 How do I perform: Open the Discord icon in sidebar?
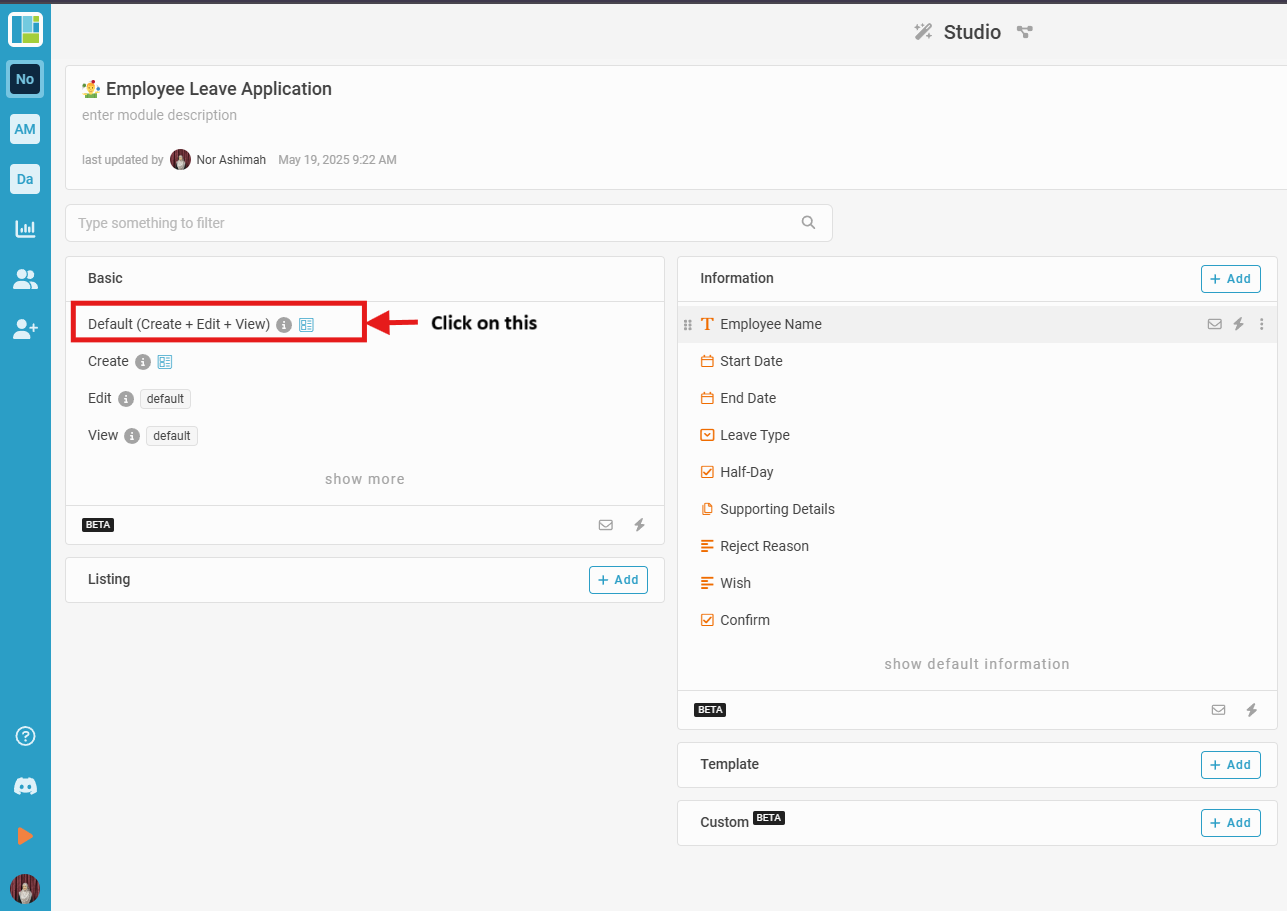click(26, 786)
